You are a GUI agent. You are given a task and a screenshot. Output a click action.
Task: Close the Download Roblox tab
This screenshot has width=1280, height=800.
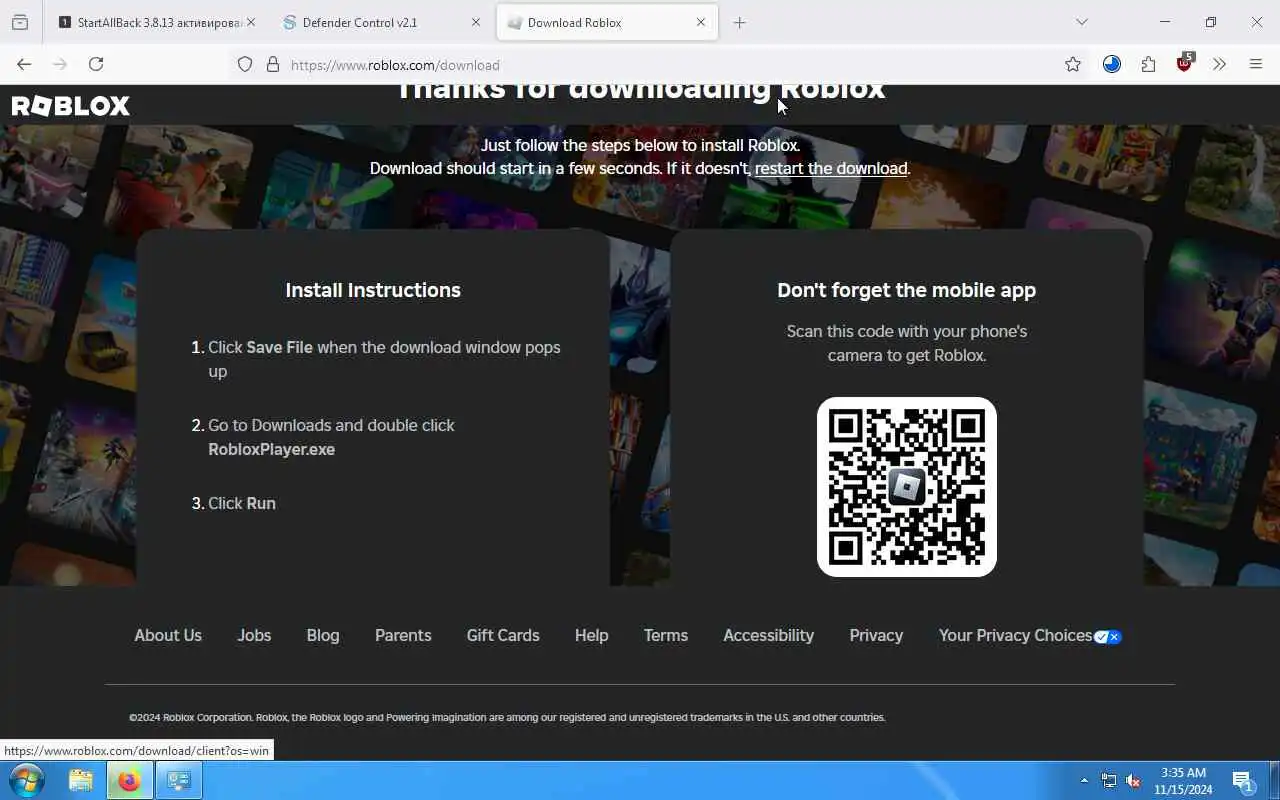pos(701,22)
